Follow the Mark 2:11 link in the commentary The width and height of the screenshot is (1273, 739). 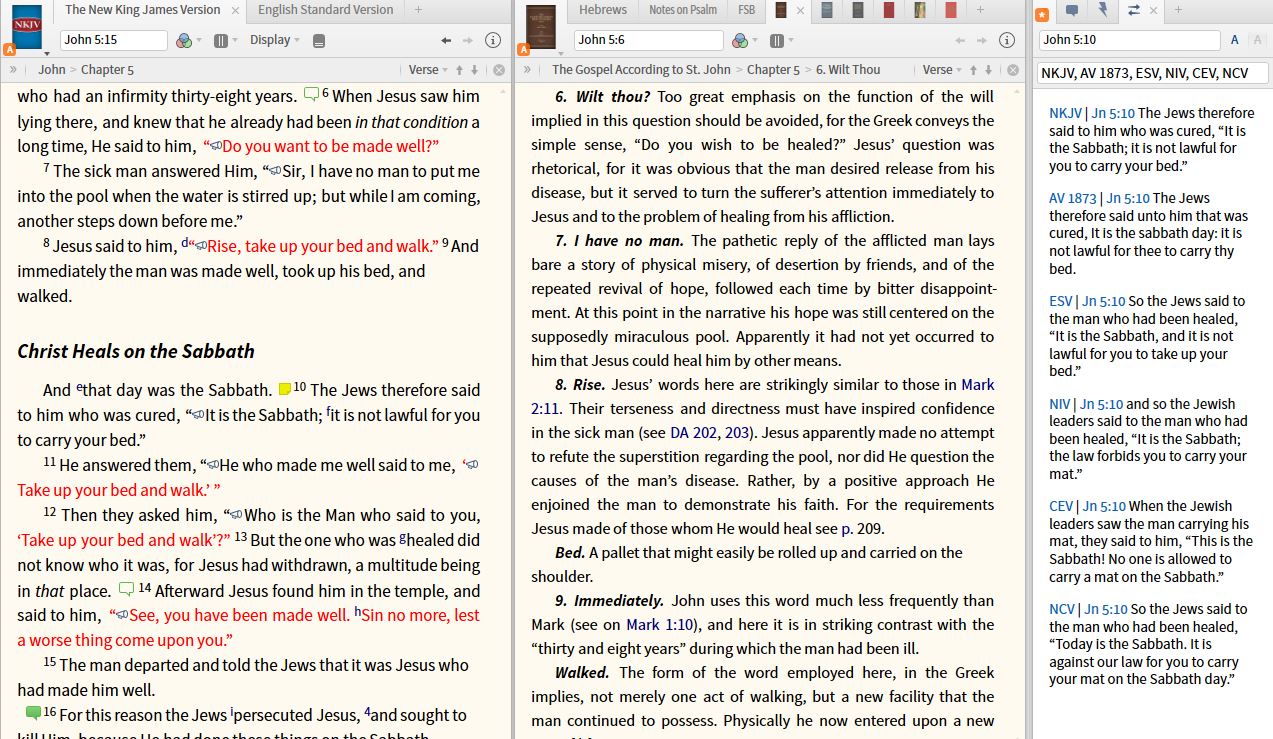(763, 396)
